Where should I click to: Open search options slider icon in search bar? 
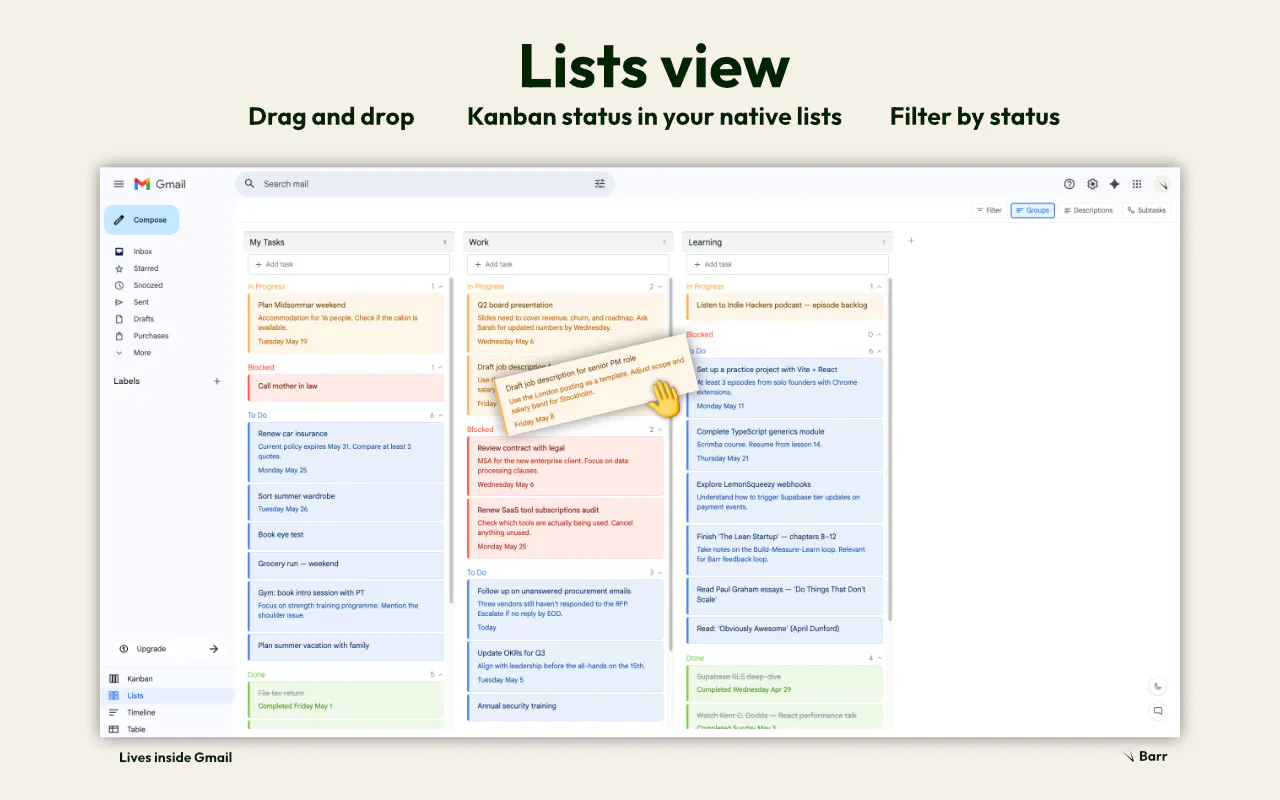coord(600,184)
